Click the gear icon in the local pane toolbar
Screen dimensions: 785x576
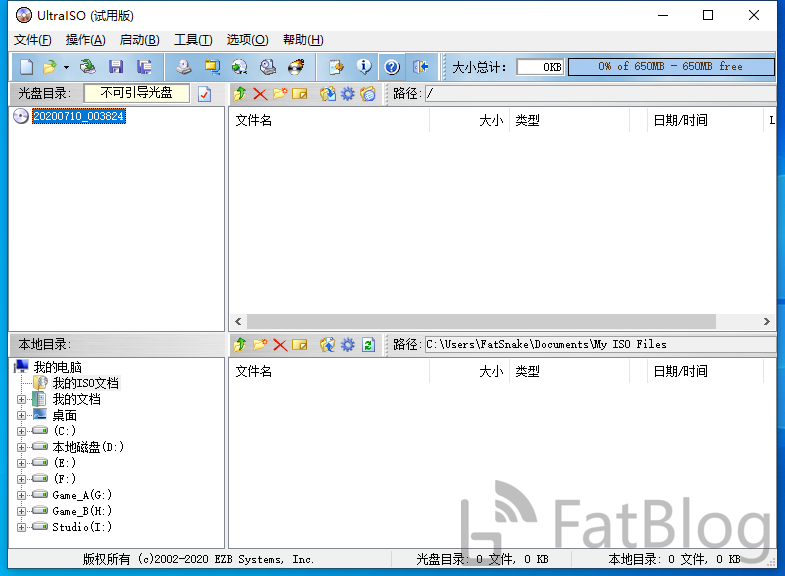pyautogui.click(x=347, y=344)
